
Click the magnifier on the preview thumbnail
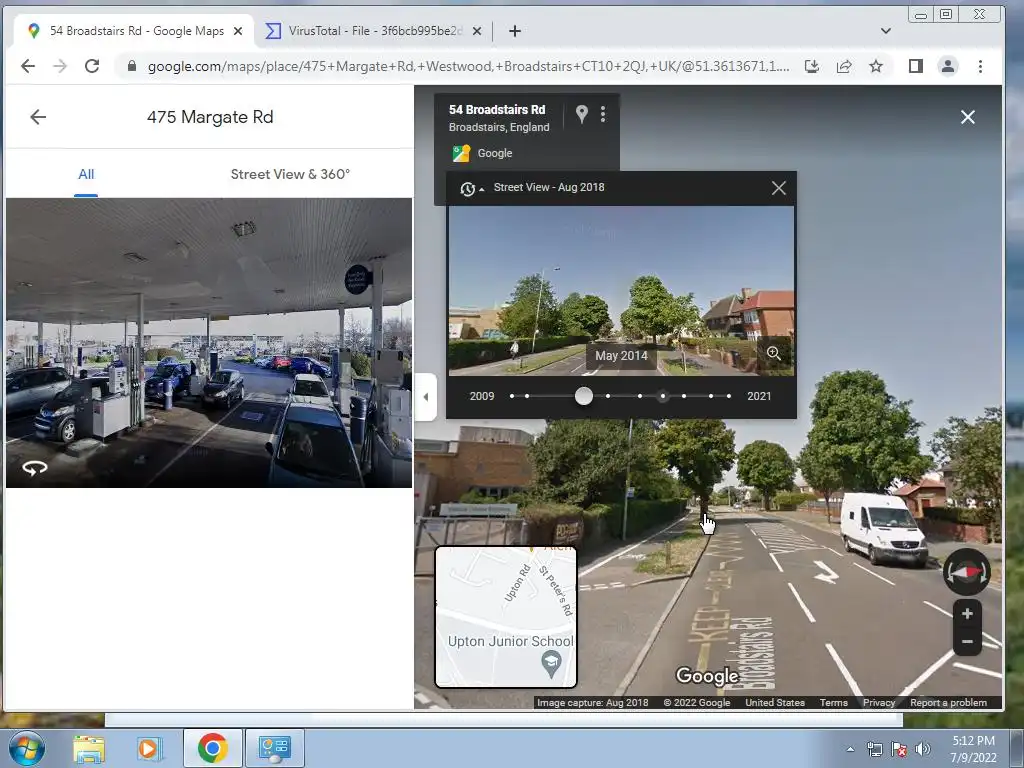pyautogui.click(x=774, y=353)
